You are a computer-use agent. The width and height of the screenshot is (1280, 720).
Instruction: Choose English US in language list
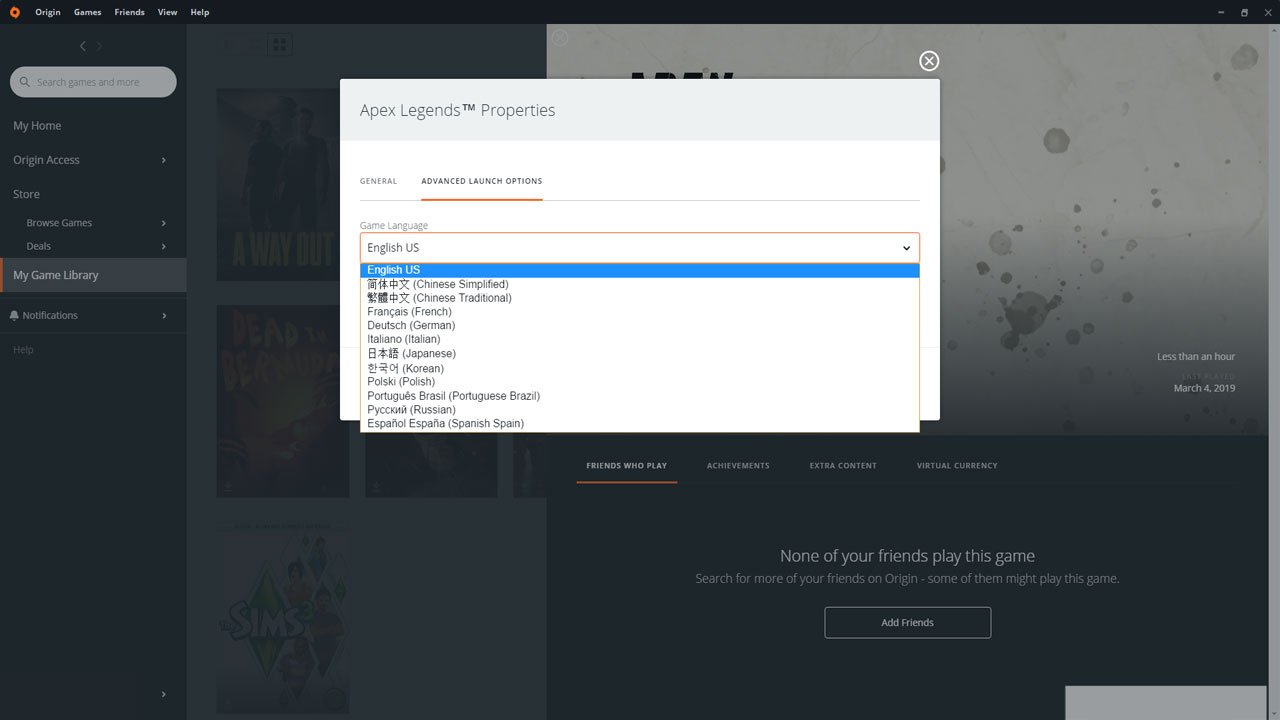coord(640,270)
